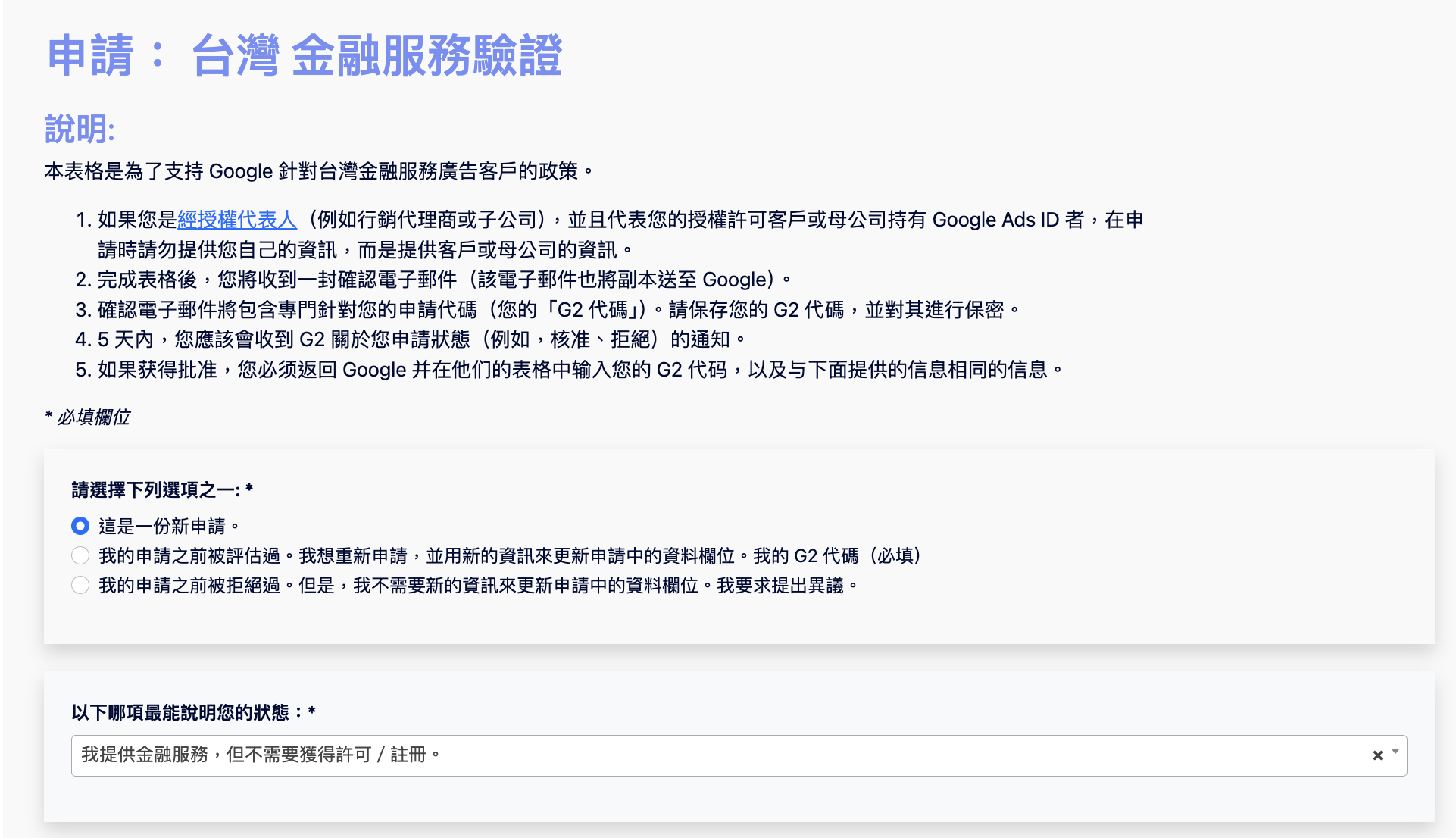Viewport: 1456px width, 838px height.
Task: Expand the status dropdown arrow
Action: pos(1395,752)
